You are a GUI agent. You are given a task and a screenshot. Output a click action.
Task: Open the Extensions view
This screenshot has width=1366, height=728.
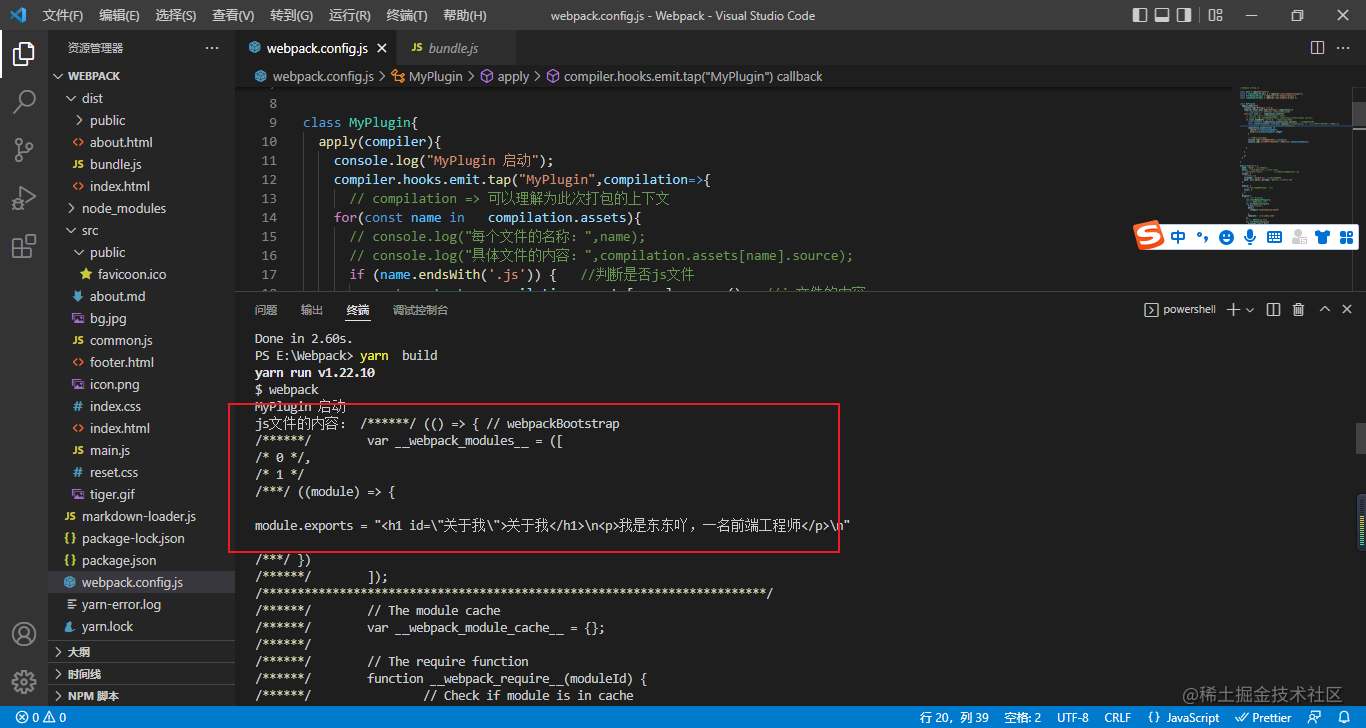24,246
